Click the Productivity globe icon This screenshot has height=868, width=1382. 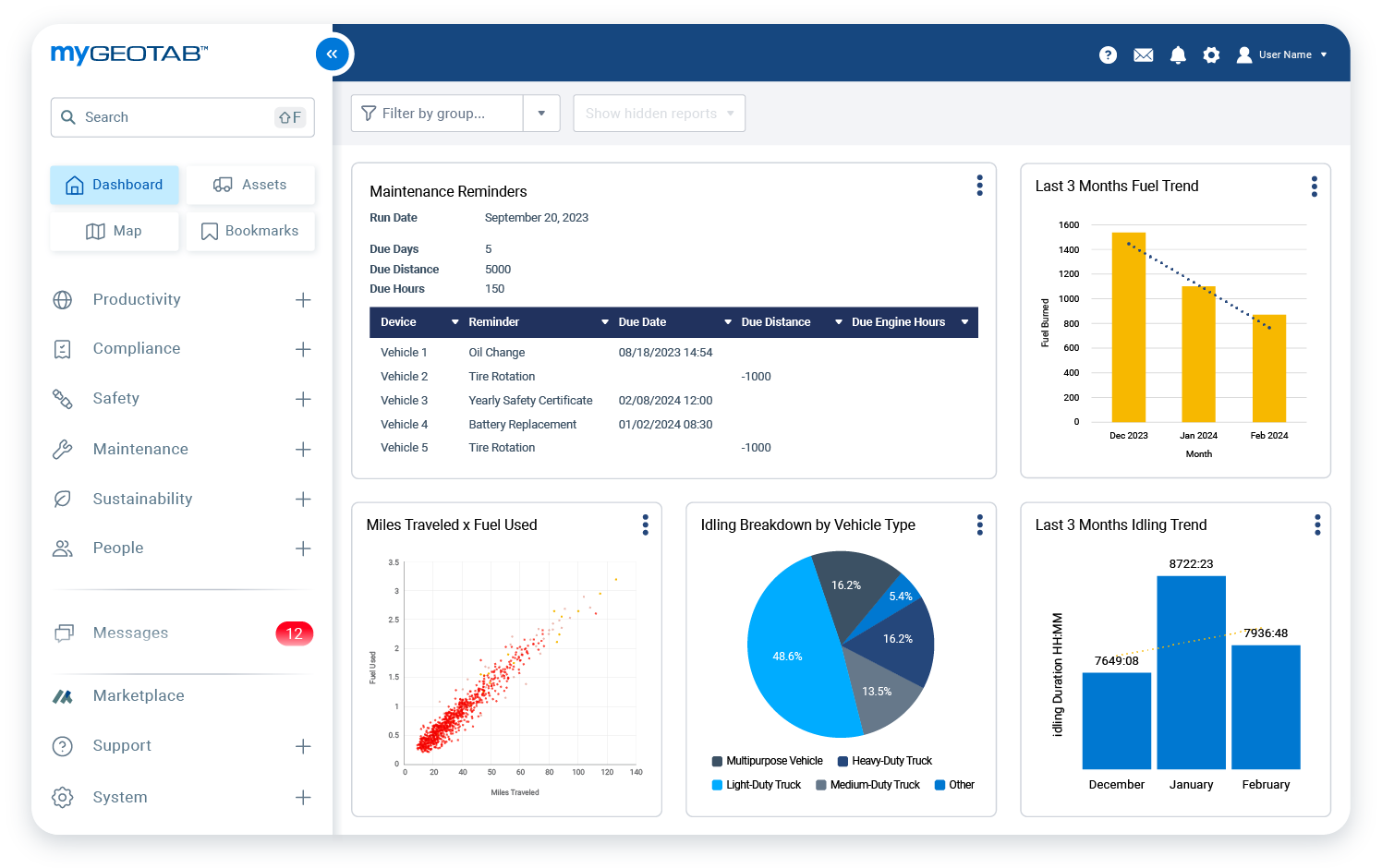point(62,299)
